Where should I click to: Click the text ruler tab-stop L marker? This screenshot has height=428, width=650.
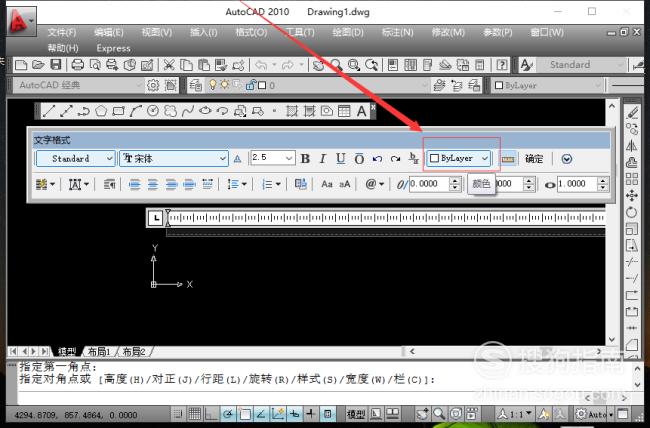[155, 218]
